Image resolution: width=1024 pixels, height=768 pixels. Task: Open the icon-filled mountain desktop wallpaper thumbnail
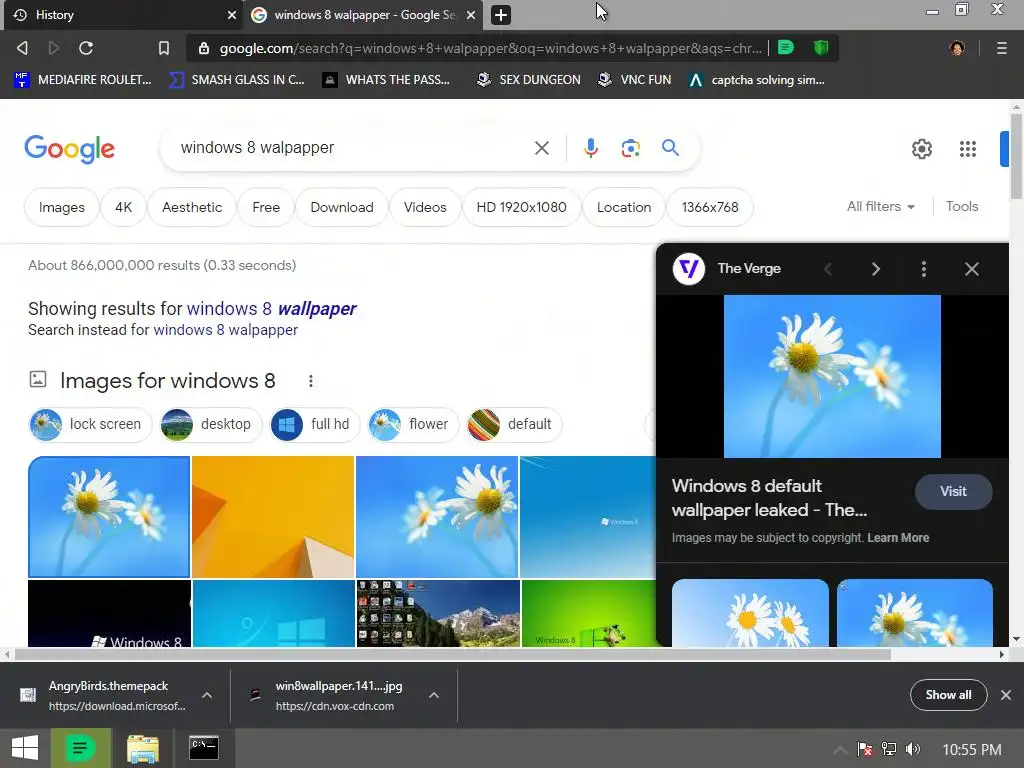(438, 613)
